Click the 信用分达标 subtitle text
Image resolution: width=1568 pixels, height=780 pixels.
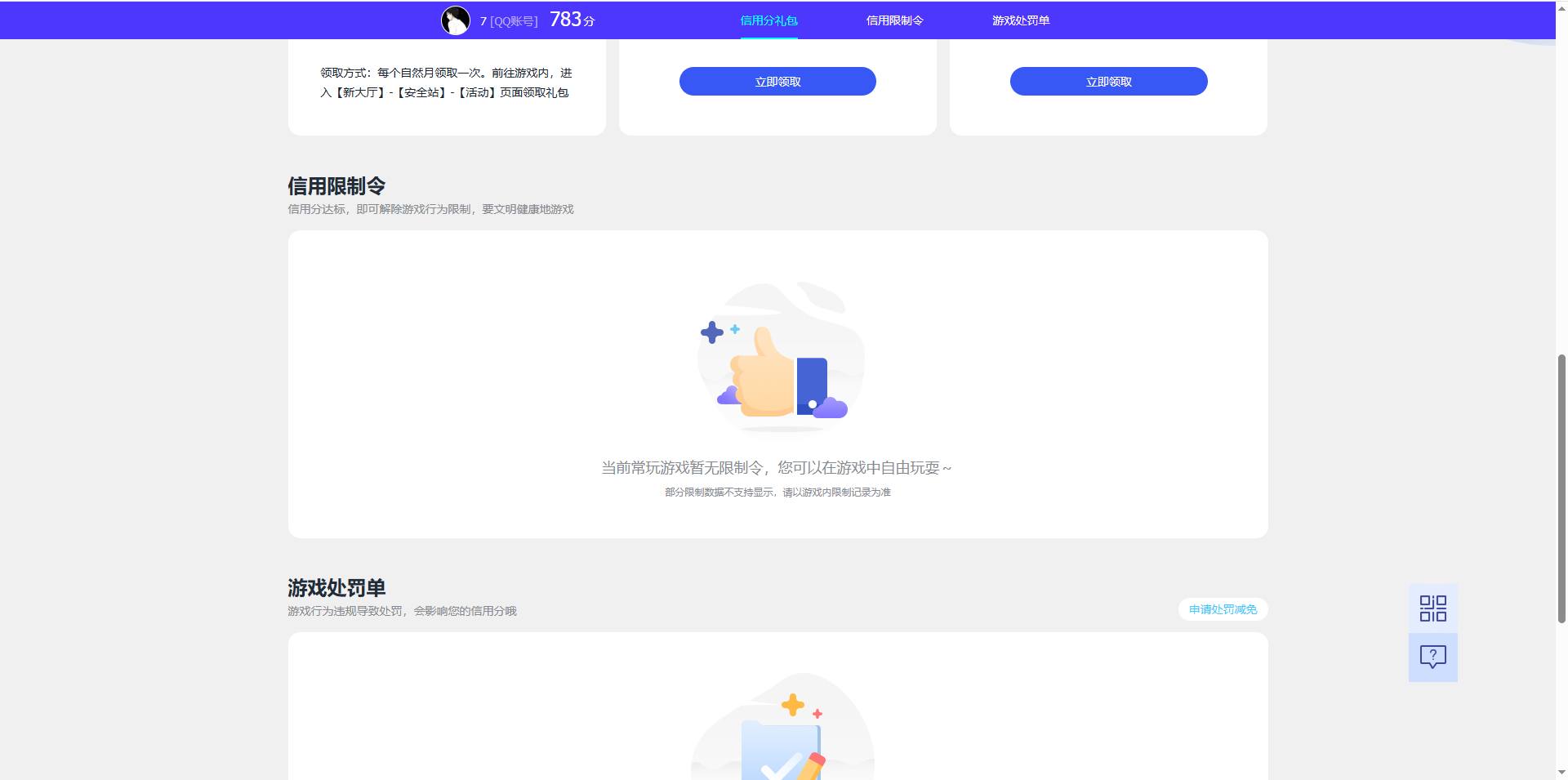(x=430, y=209)
